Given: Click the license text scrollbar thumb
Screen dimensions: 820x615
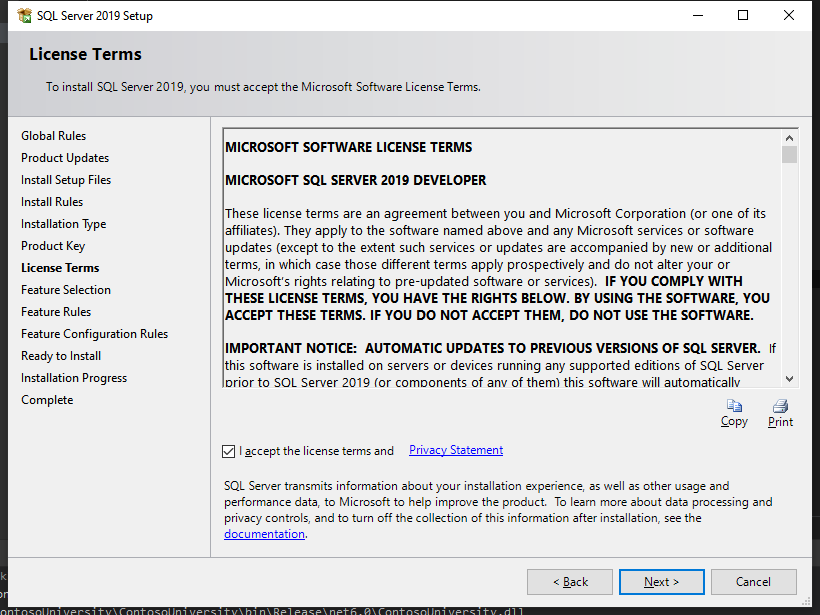Looking at the screenshot, I should pyautogui.click(x=789, y=155).
